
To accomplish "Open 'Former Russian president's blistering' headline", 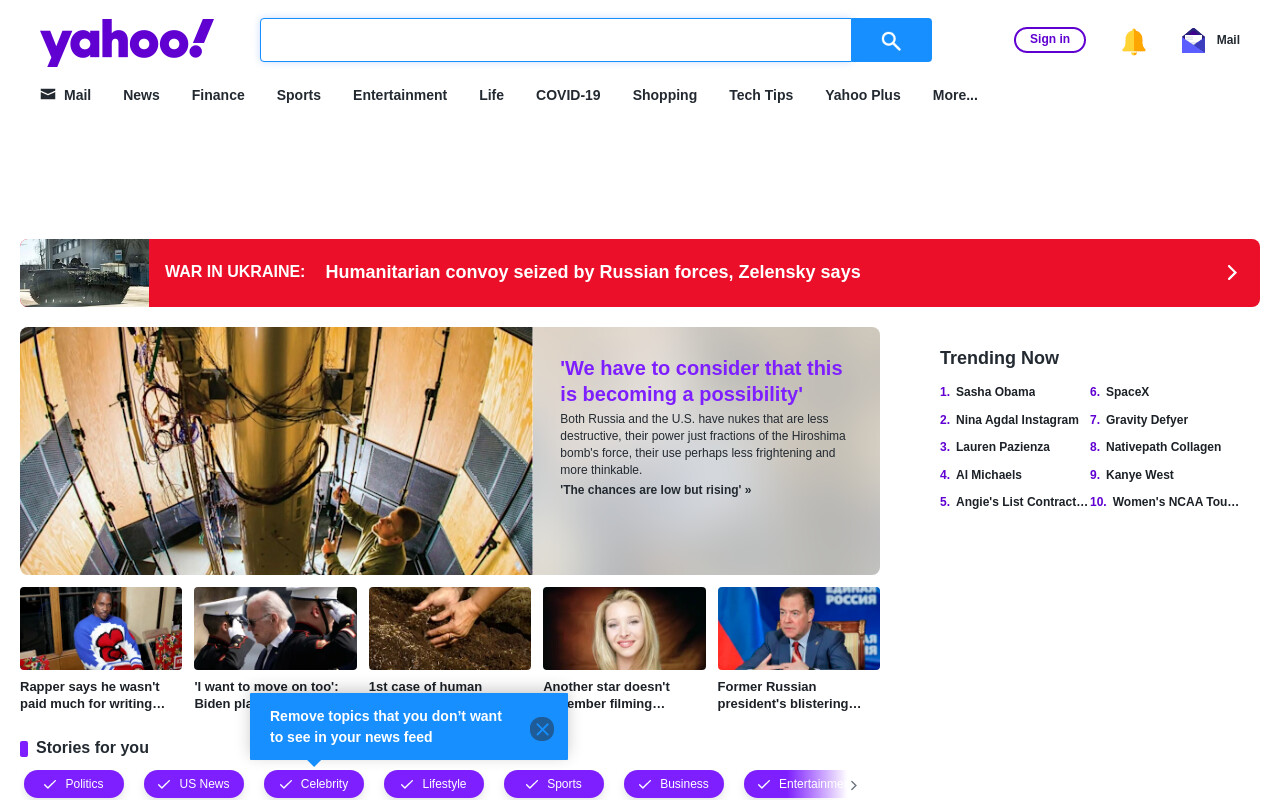I will point(789,695).
